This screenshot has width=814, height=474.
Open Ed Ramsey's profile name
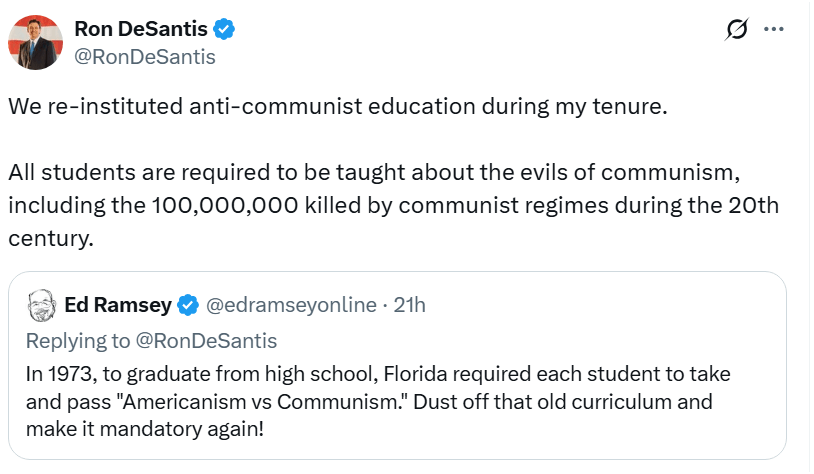118,304
